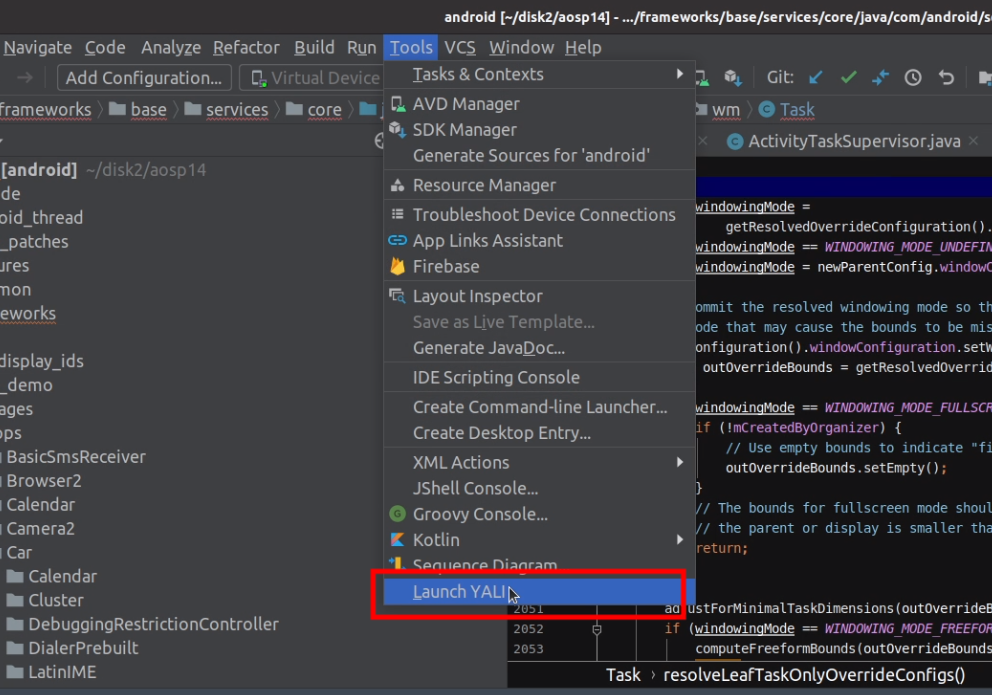Click Git update project arrow icon

pyautogui.click(x=816, y=77)
